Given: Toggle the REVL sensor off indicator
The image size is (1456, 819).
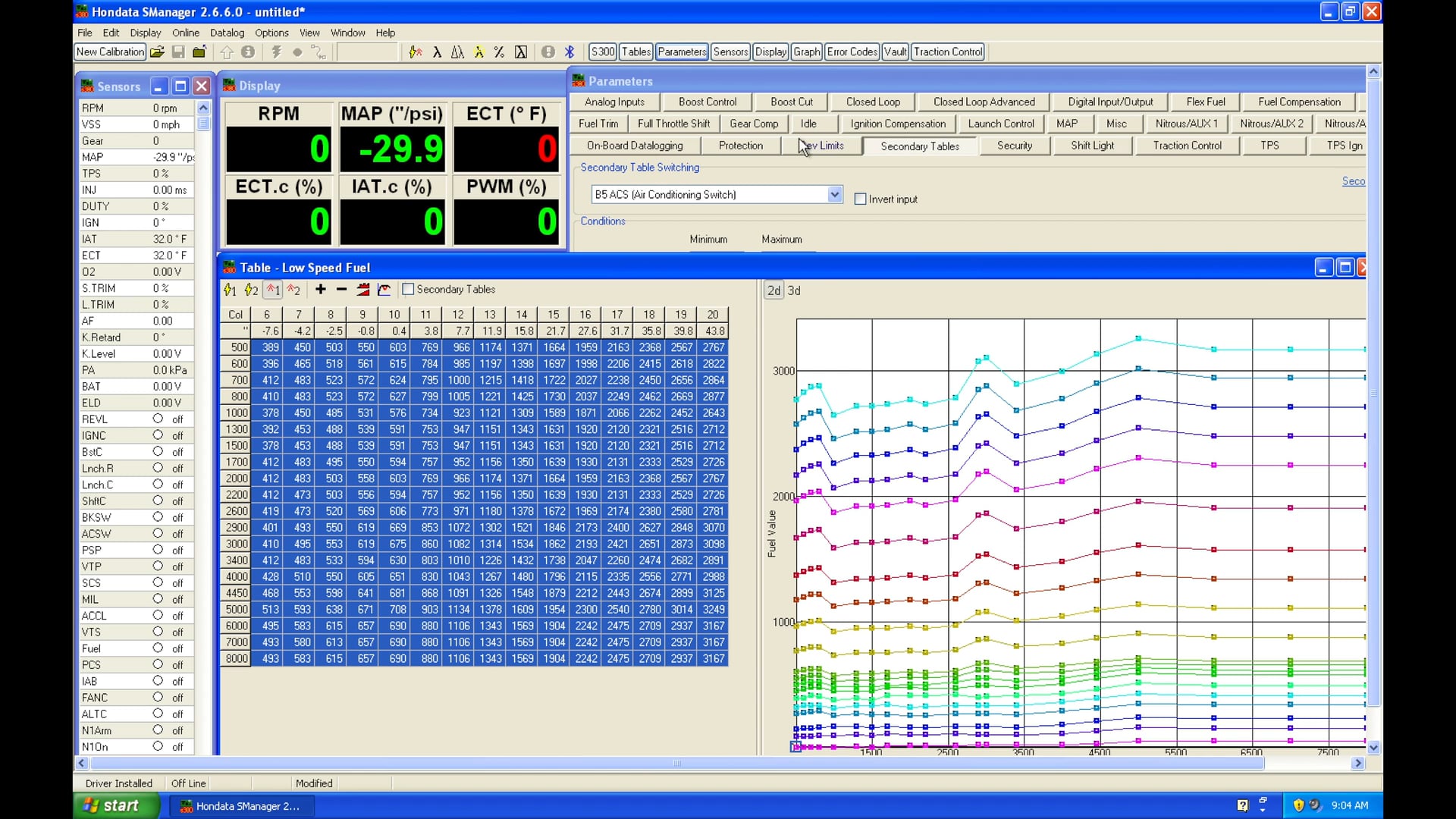Looking at the screenshot, I should [159, 419].
